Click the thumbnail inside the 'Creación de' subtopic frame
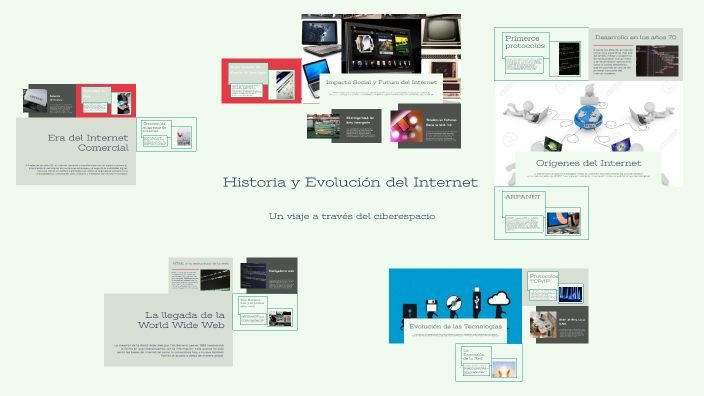The height and width of the screenshot is (396, 704). [184, 136]
